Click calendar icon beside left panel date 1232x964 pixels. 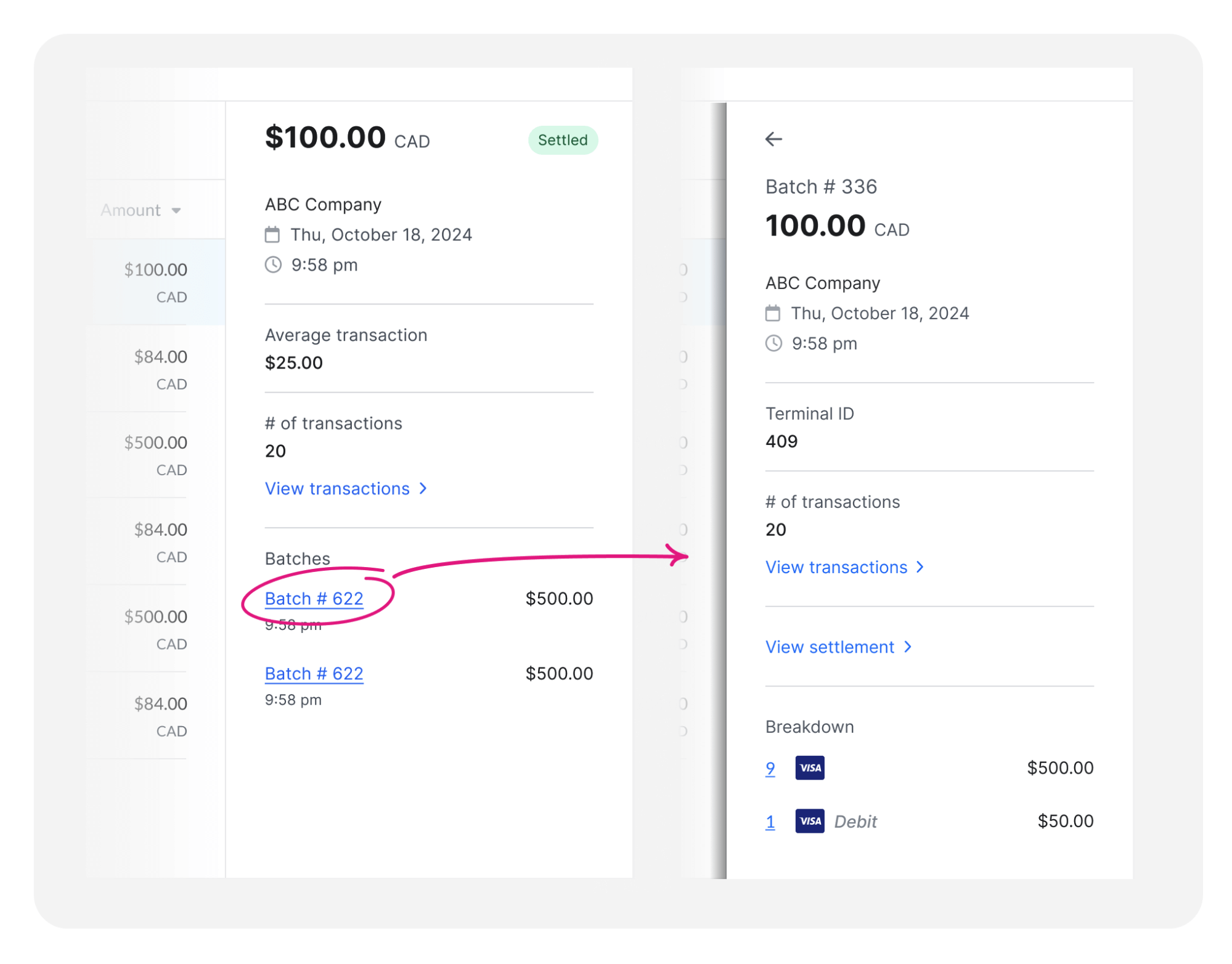tap(272, 235)
